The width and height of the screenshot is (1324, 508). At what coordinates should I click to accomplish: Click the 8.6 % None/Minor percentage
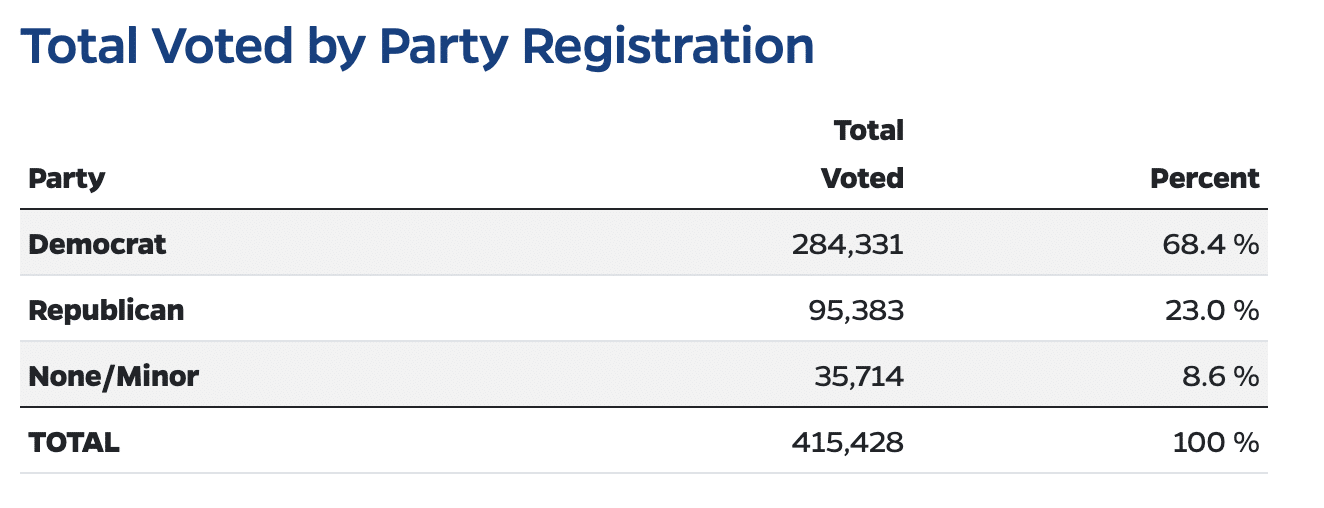tap(1216, 376)
